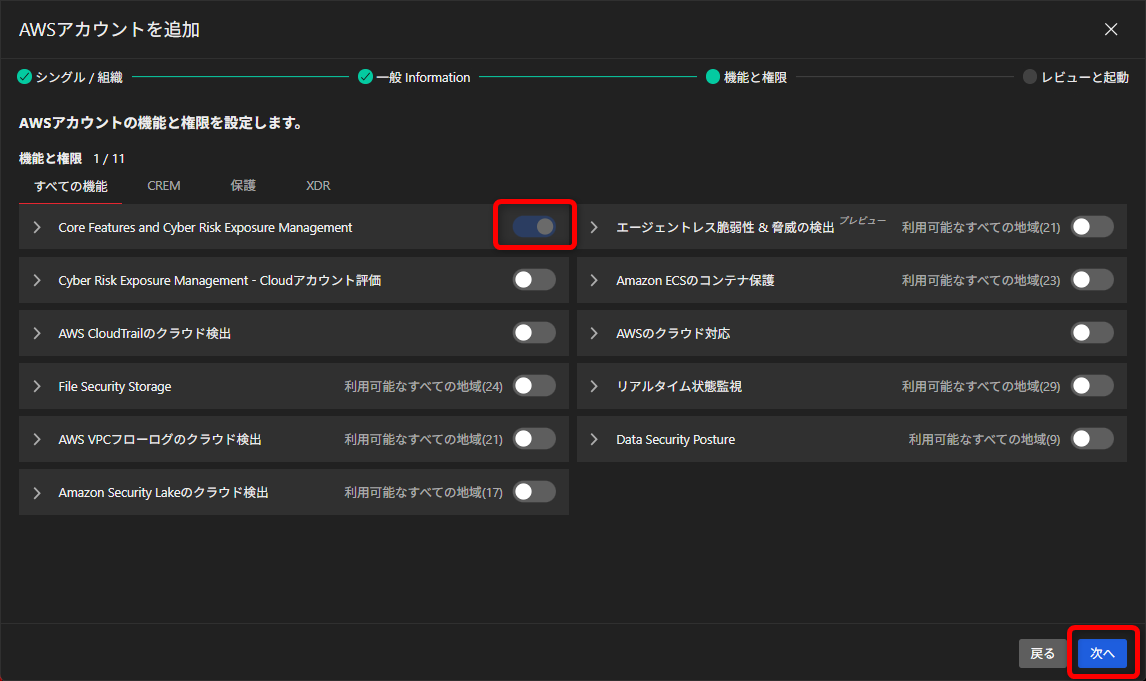Enable AWS CloudTrailのクラウド検出 switch

click(534, 333)
